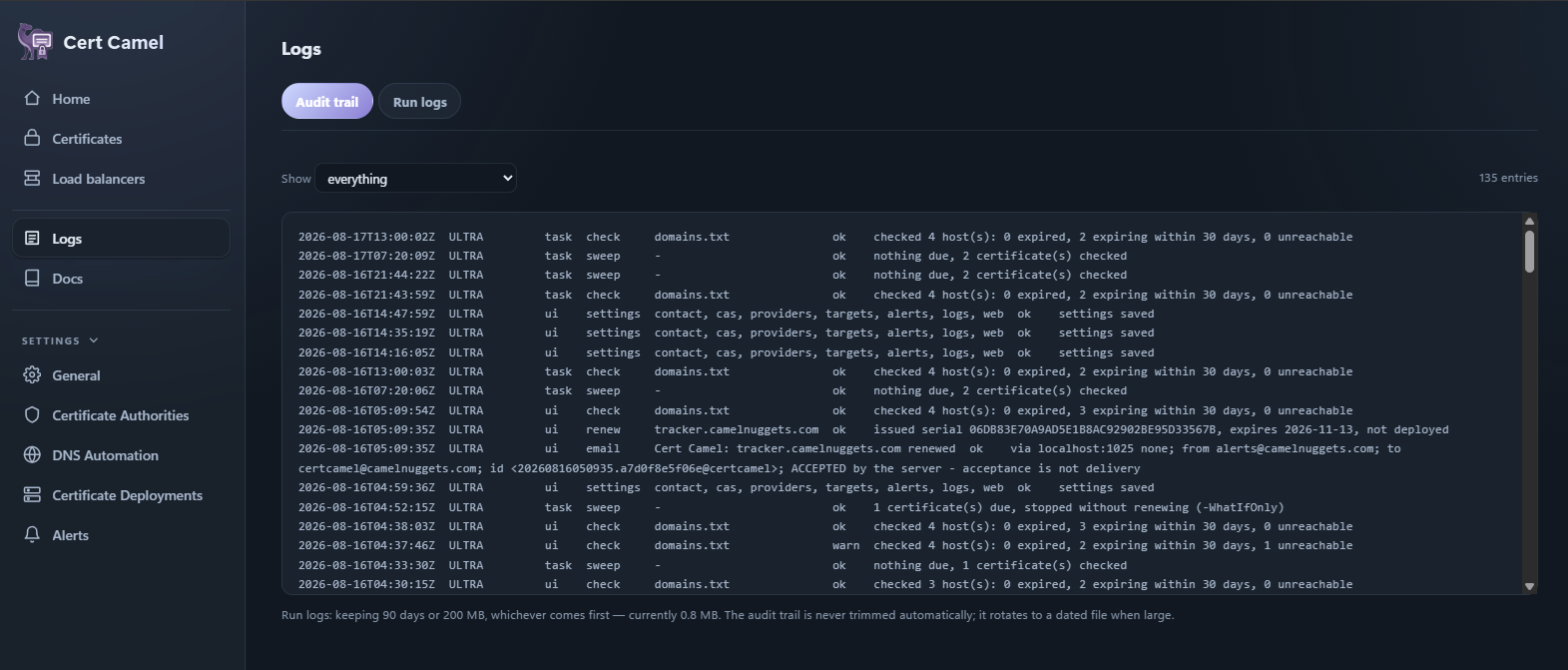Click log timestamp 2026-08-16T04:38:03Z
The image size is (1568, 670).
click(366, 526)
